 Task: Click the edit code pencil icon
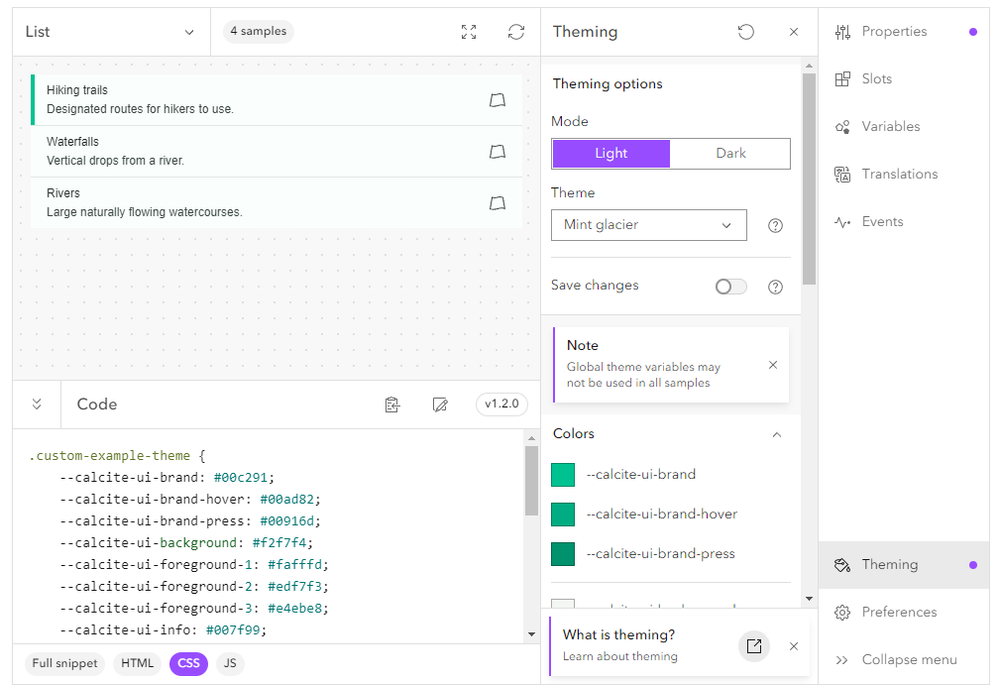(x=439, y=404)
